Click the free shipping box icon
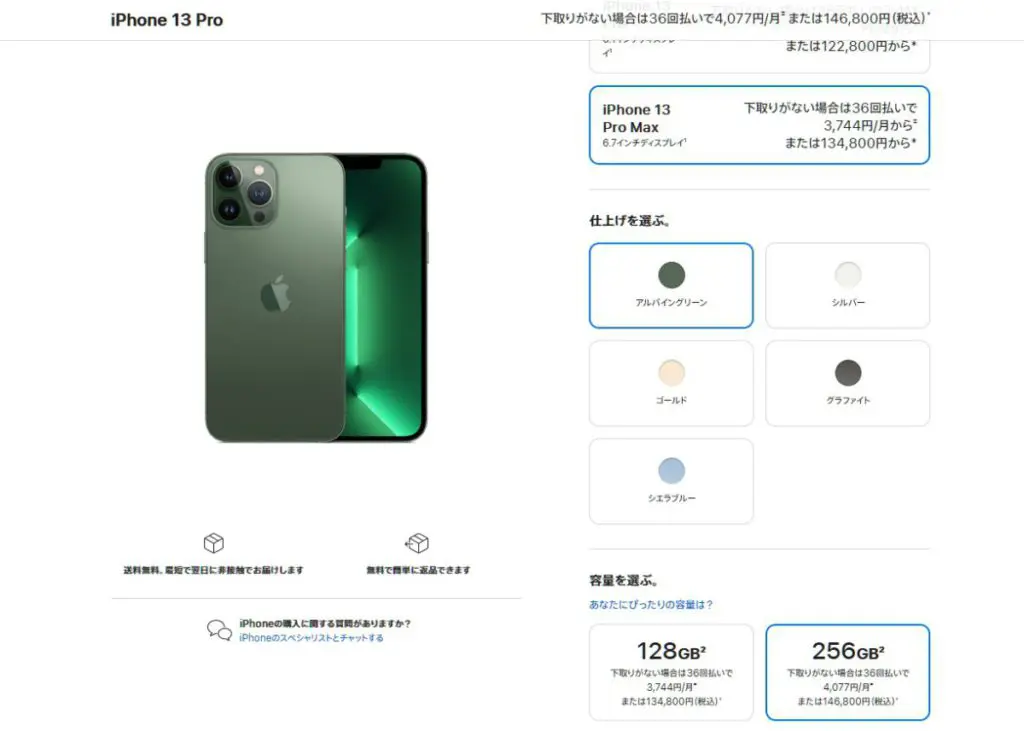The width and height of the screenshot is (1024, 731). [x=214, y=543]
